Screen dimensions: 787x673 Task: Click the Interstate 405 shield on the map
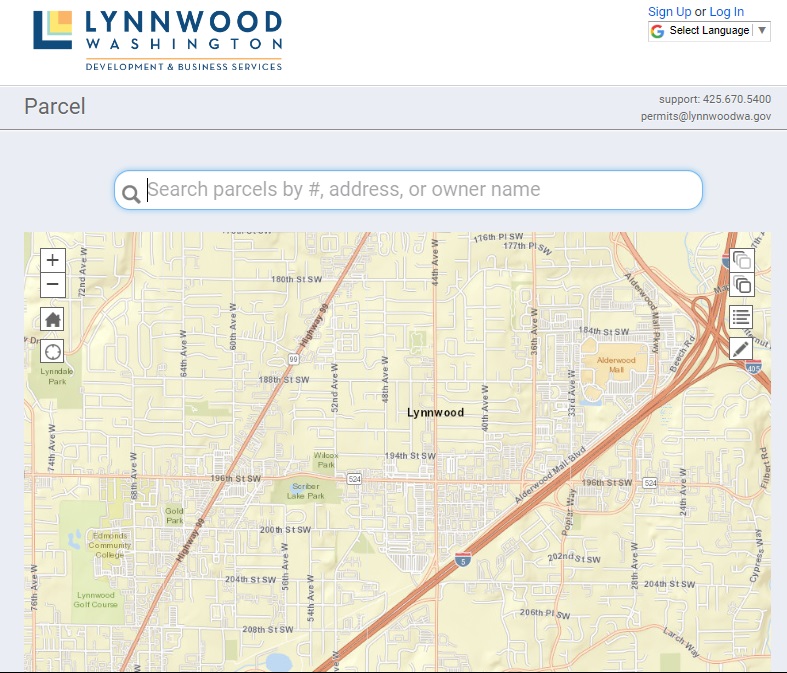(753, 366)
